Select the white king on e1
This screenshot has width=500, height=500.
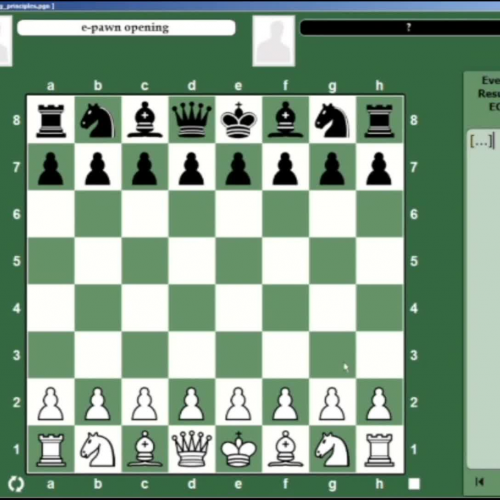(239, 449)
